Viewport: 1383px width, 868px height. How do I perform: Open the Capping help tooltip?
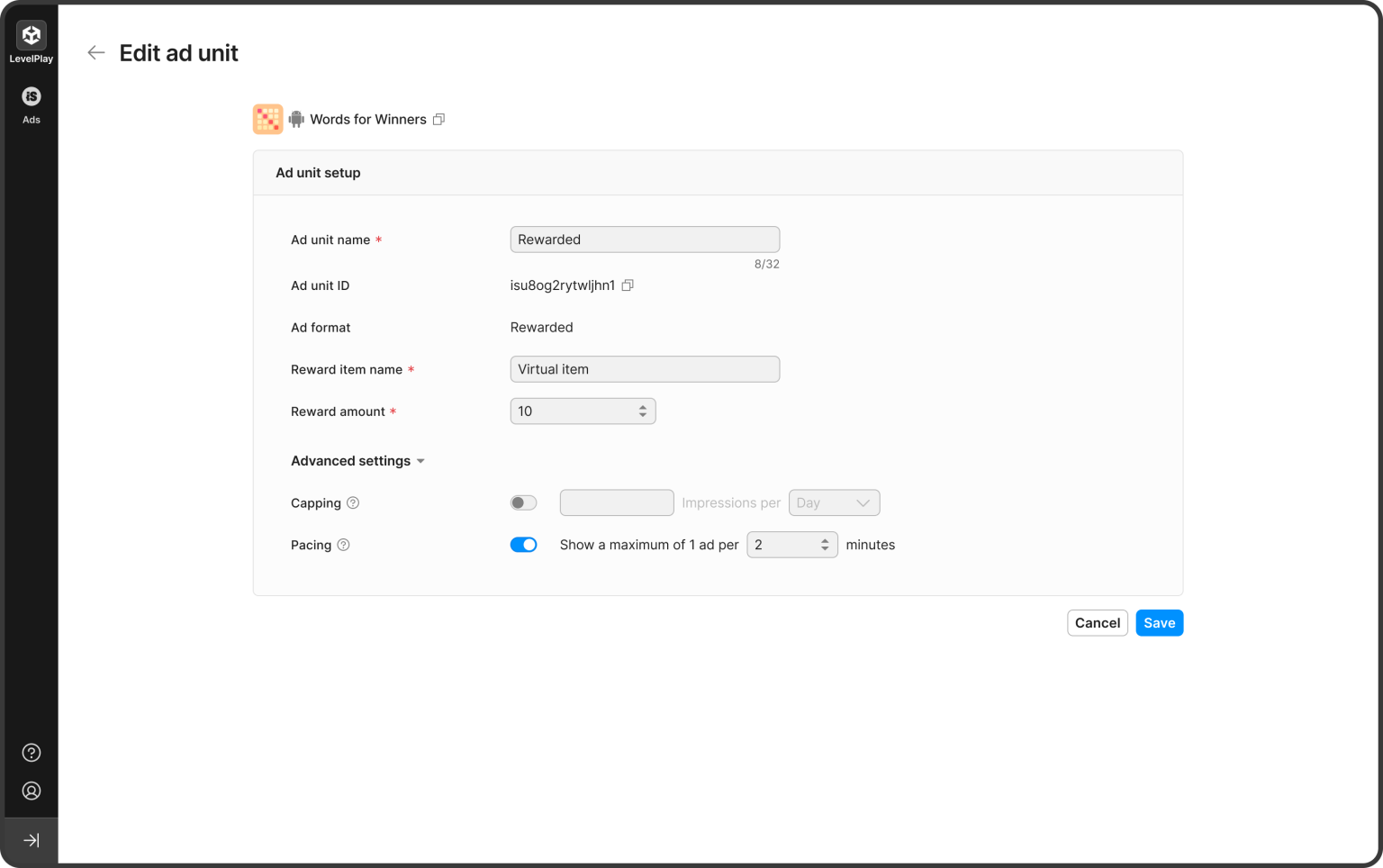tap(353, 502)
